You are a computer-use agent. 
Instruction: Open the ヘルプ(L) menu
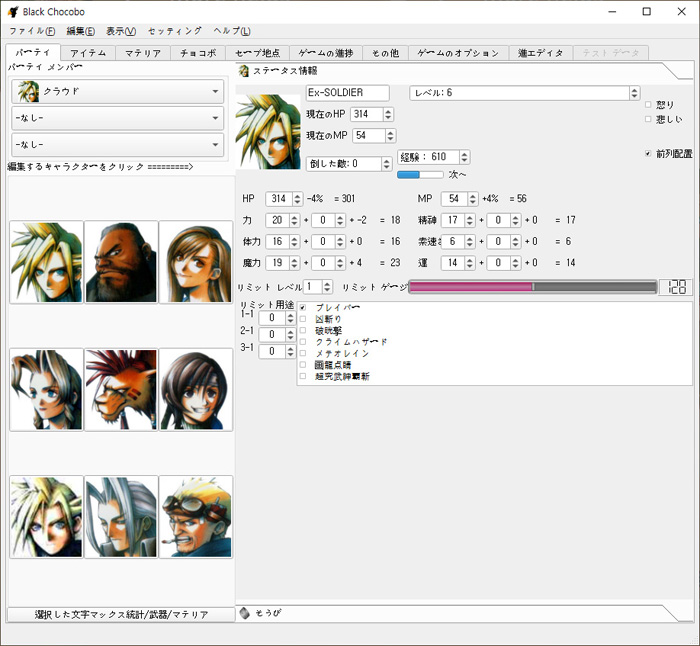pos(231,31)
